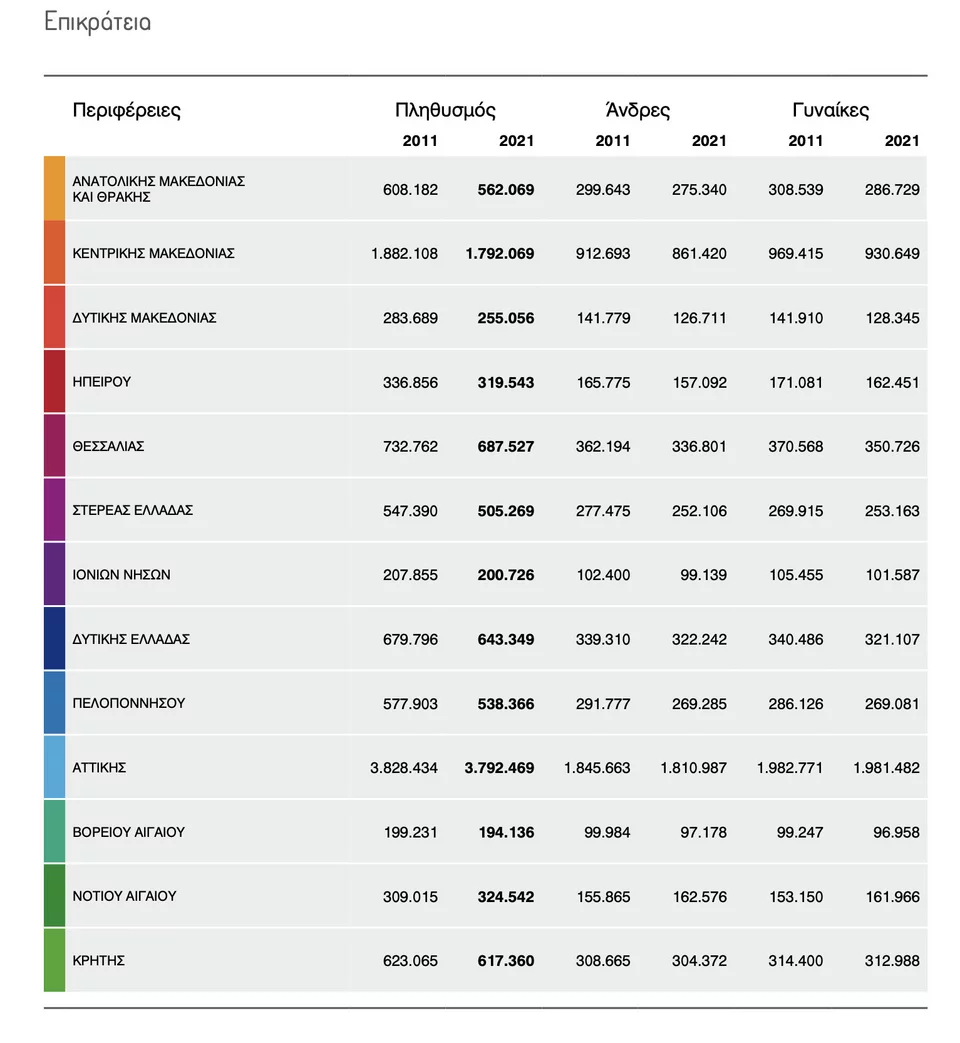Select the ΘΕΣΣΑΛΙΑΣ region row label
The width and height of the screenshot is (960, 1043).
[x=108, y=446]
